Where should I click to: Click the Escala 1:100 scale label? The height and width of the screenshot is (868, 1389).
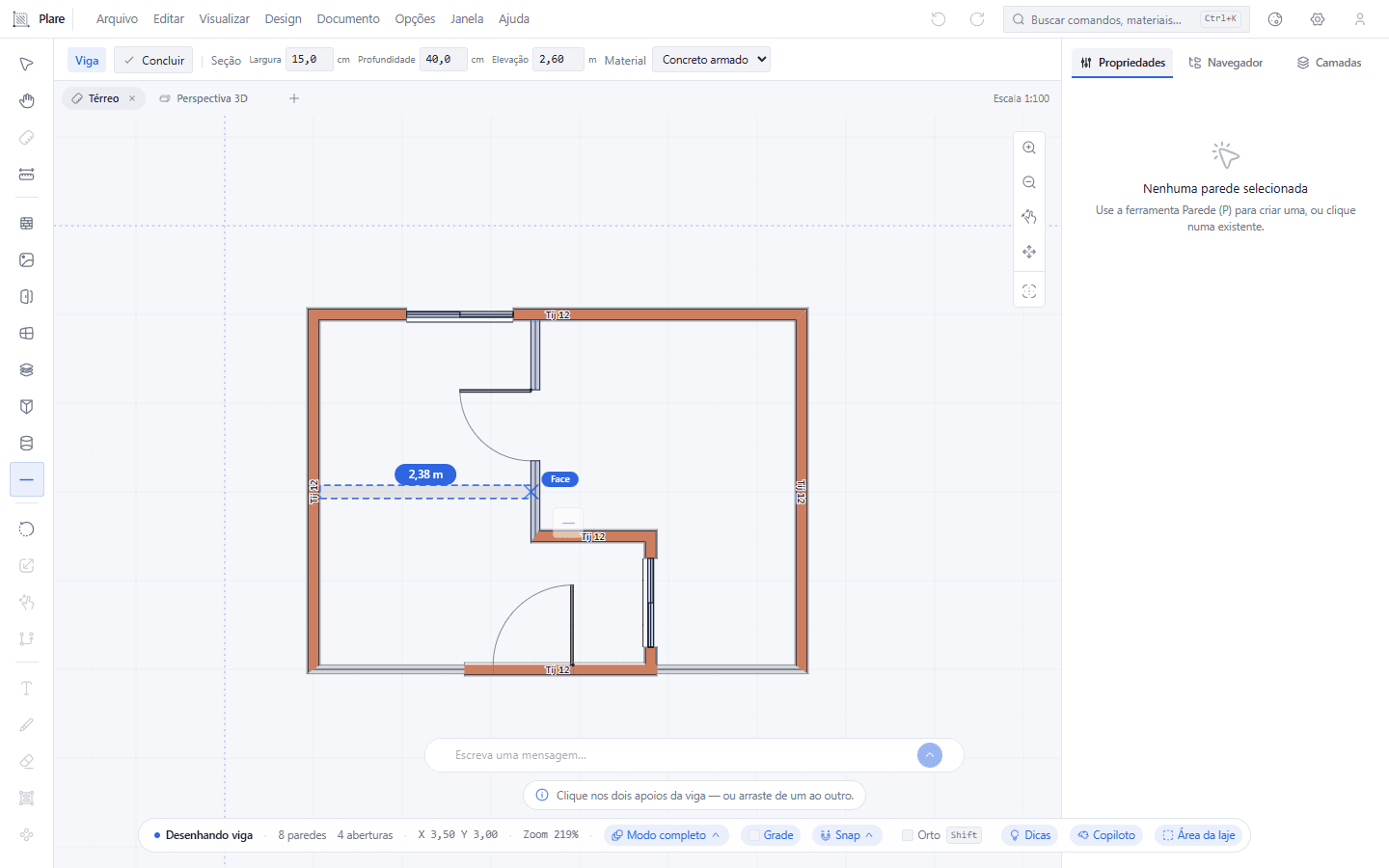(1021, 98)
